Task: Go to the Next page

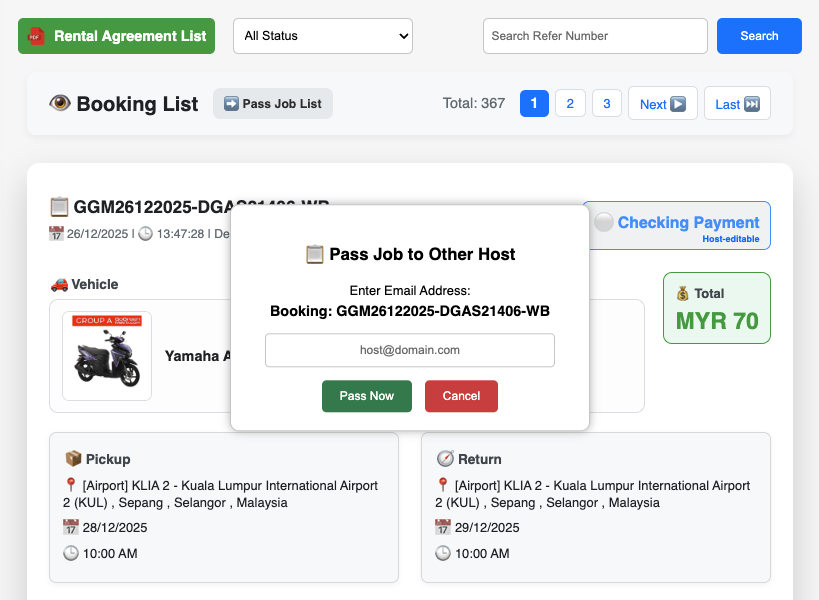Action: (662, 104)
